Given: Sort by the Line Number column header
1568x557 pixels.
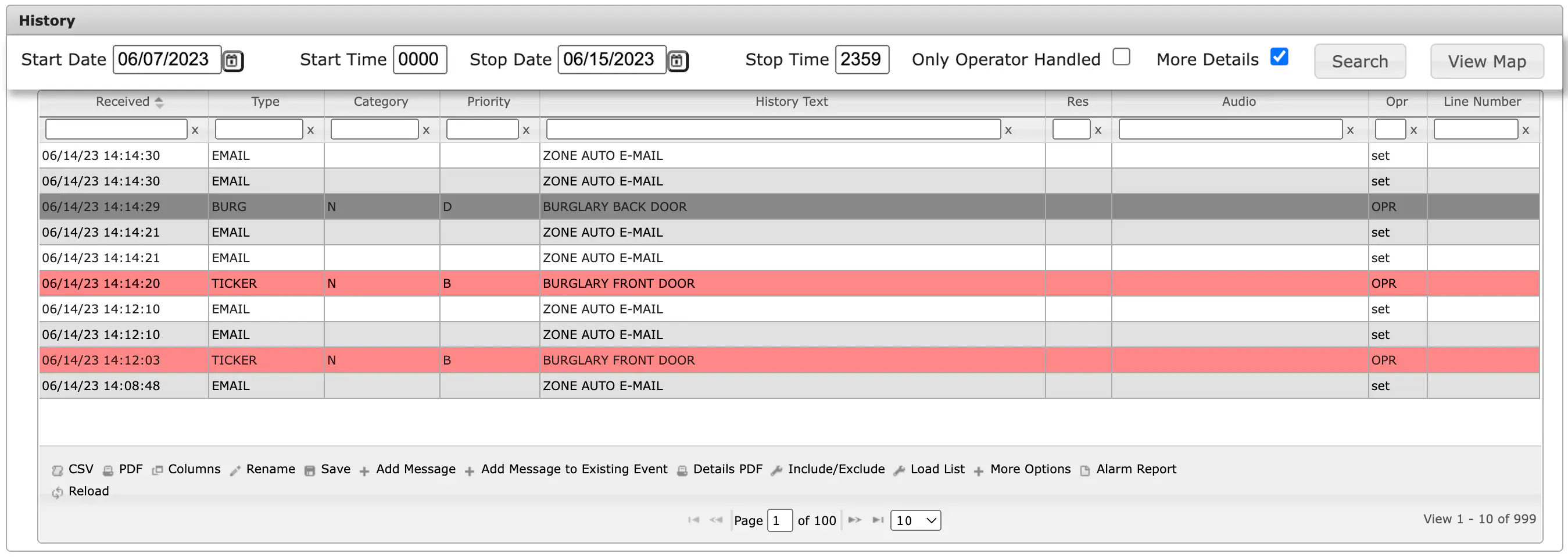Looking at the screenshot, I should click(1483, 102).
